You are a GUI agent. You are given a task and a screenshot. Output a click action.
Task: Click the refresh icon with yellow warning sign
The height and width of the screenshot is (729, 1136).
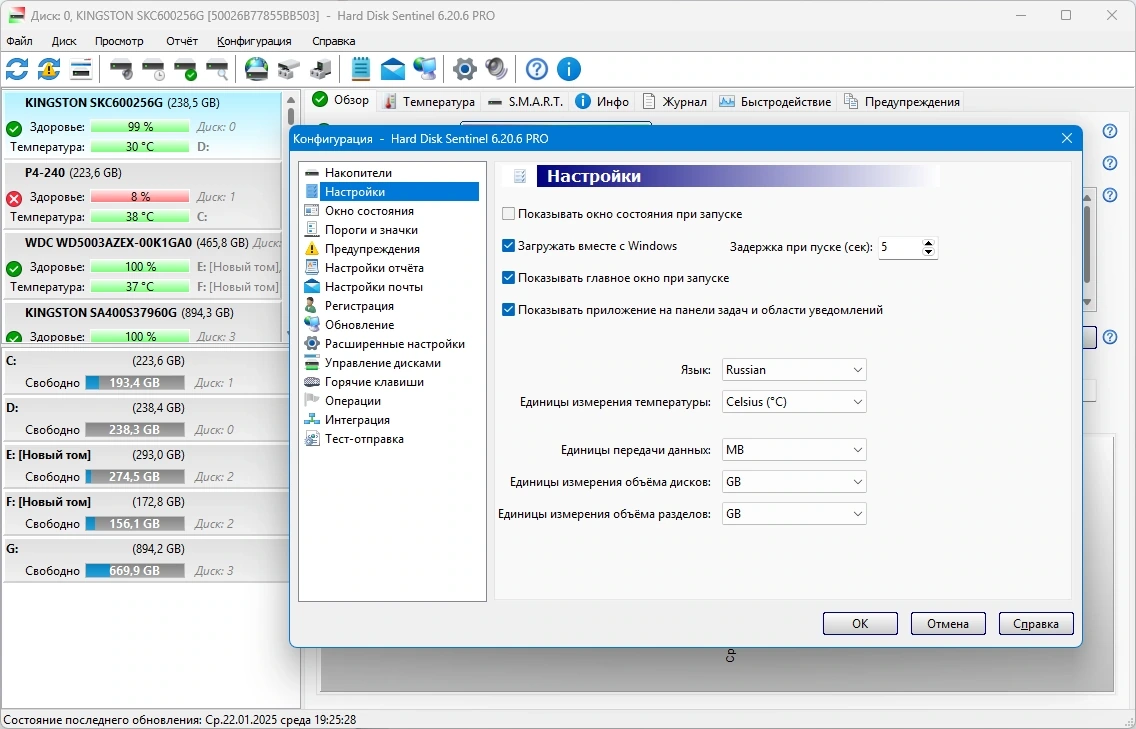click(x=49, y=70)
